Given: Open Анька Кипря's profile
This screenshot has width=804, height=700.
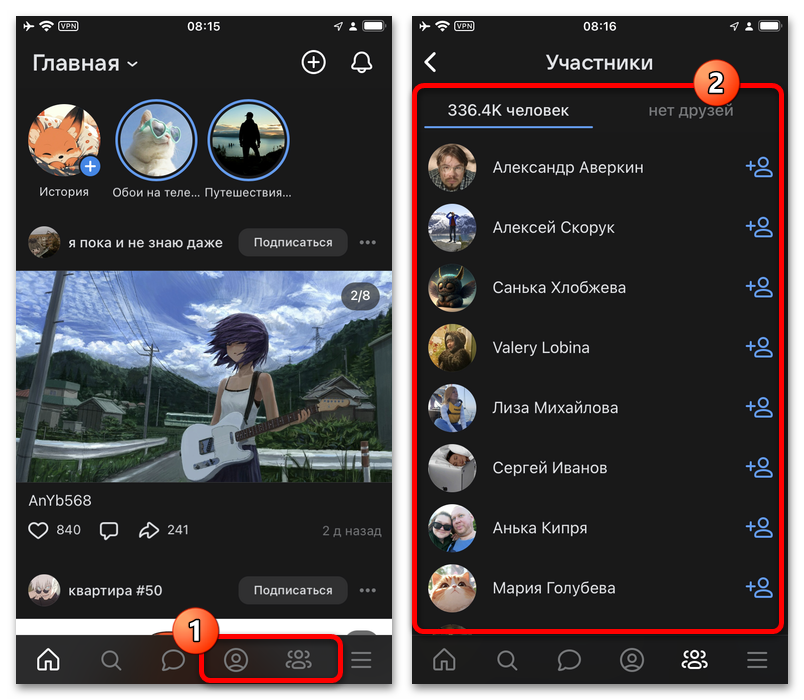Looking at the screenshot, I should (540, 528).
